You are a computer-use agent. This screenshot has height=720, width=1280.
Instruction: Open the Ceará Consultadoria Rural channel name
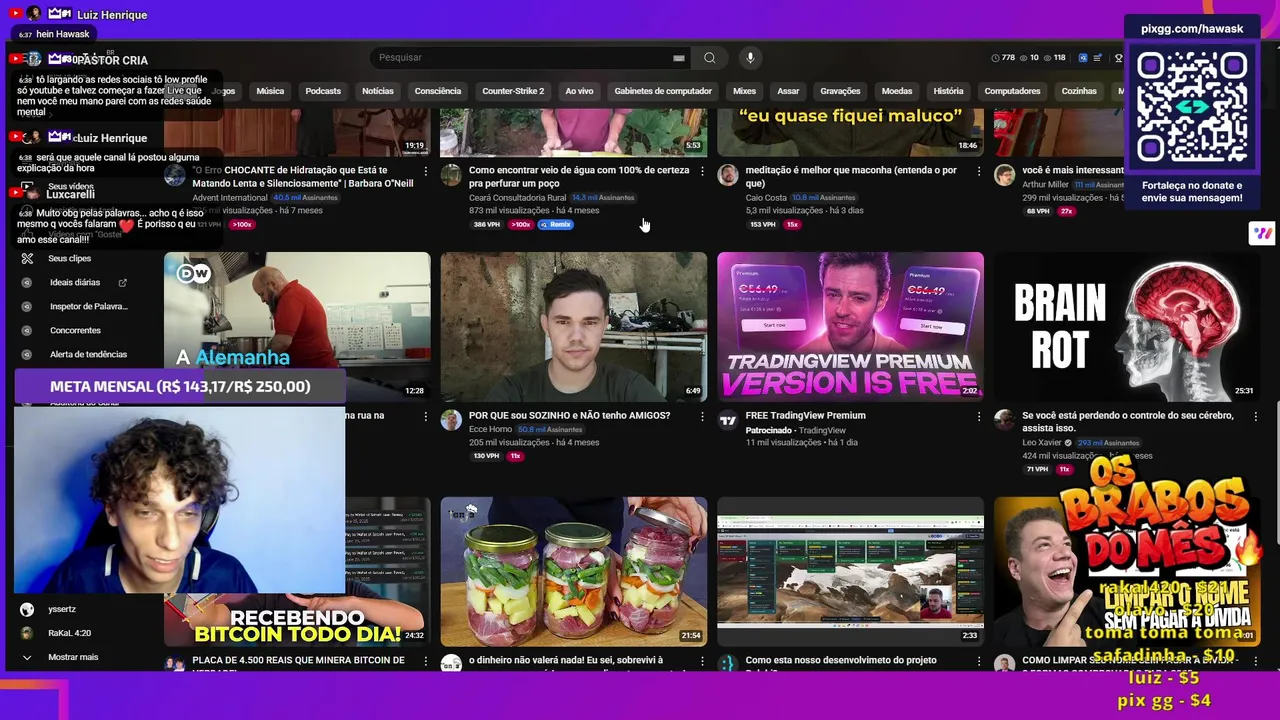pos(517,198)
